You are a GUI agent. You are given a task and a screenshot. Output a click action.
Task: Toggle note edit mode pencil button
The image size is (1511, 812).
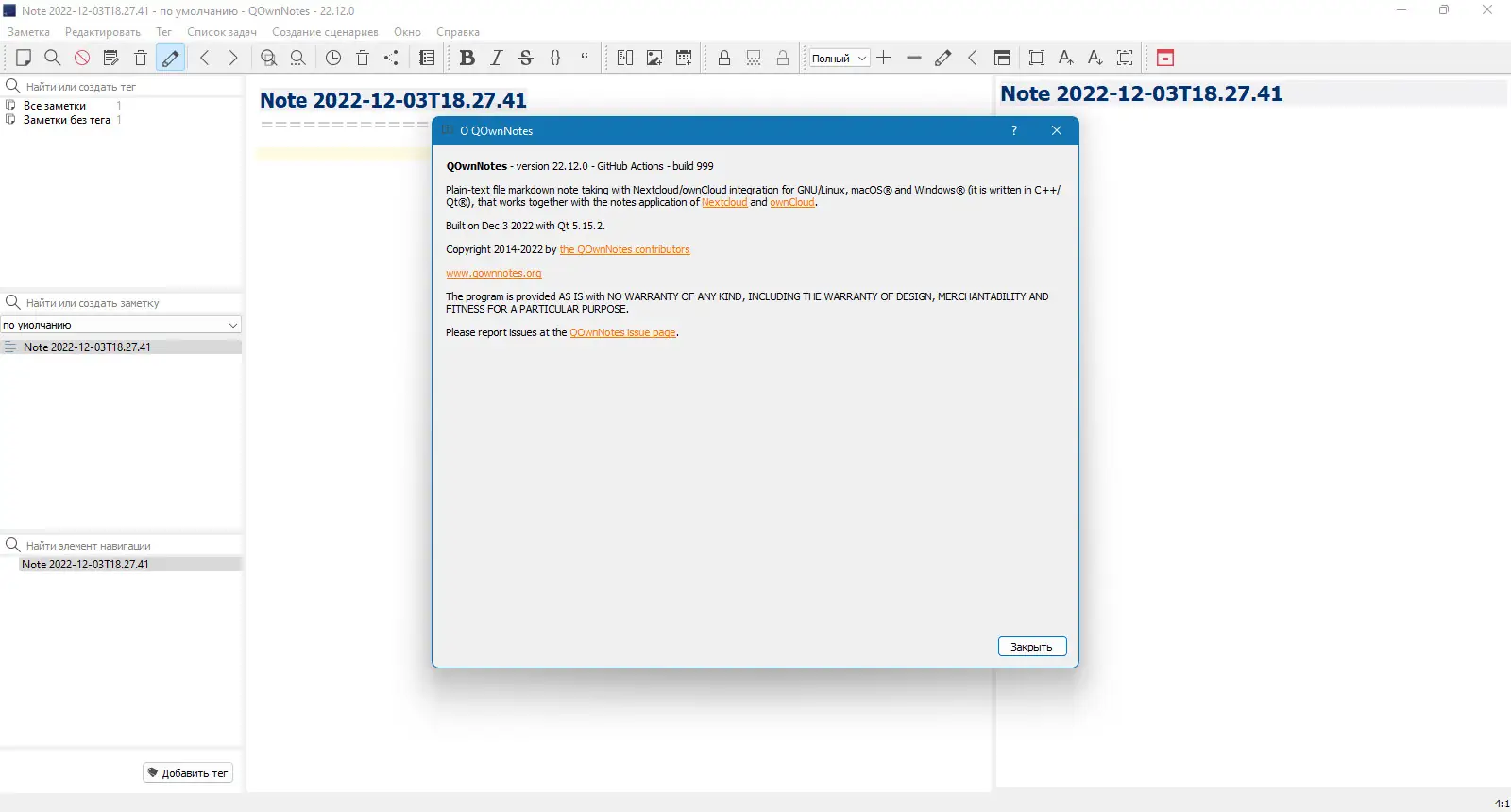171,58
